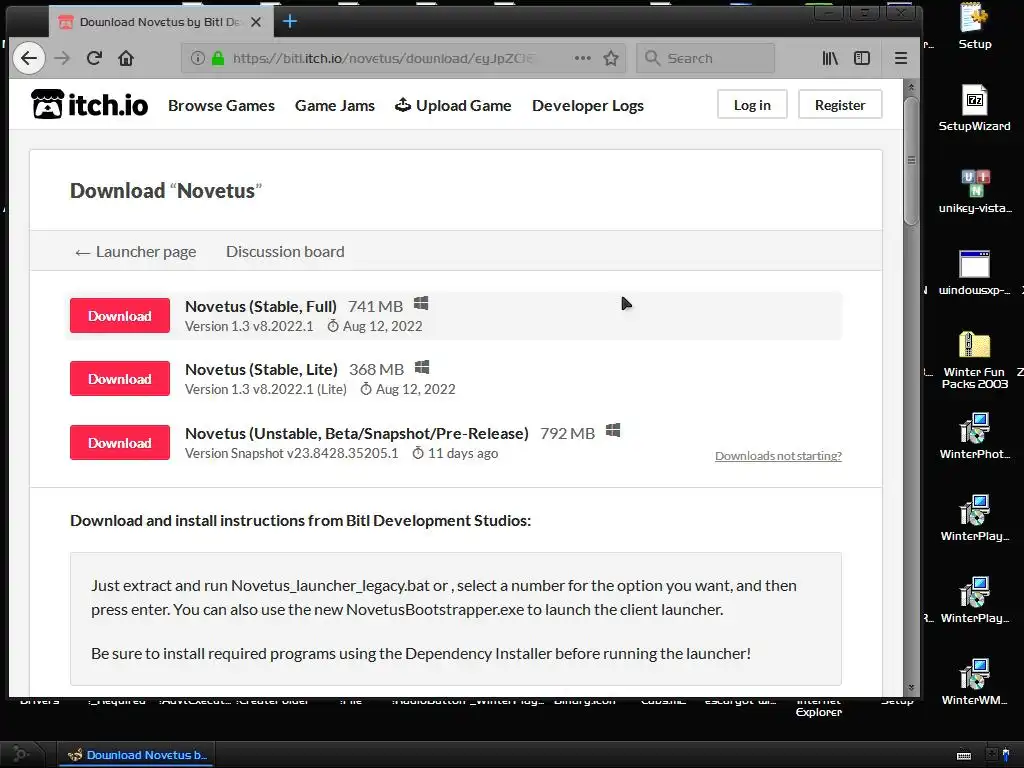Click the browser Search box
Viewport: 1024px width, 768px height.
[705, 58]
